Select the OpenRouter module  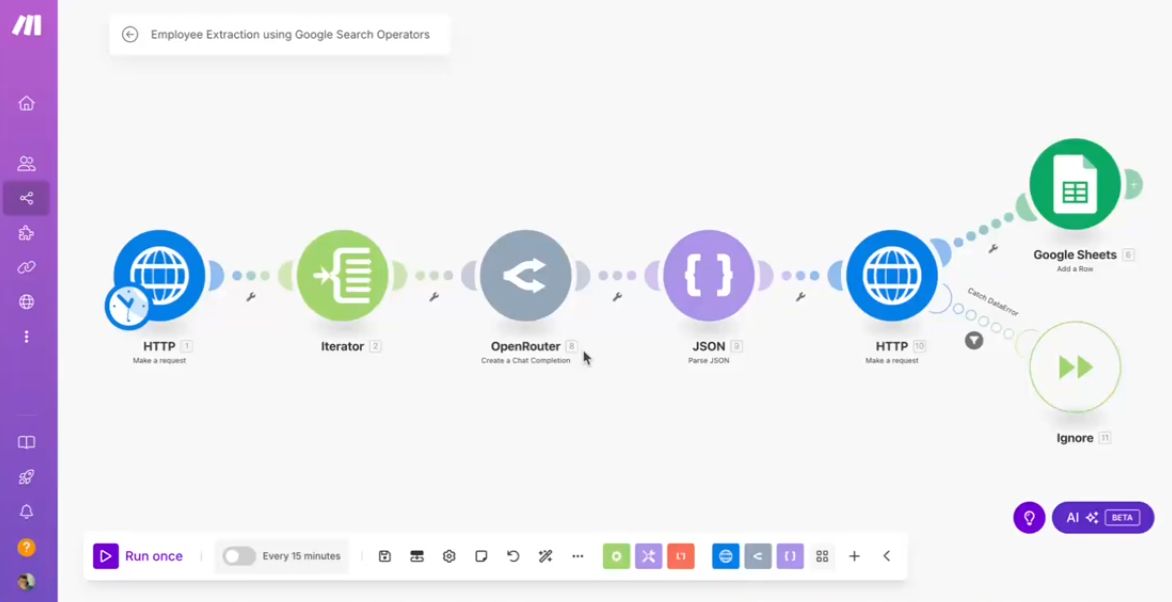click(525, 276)
